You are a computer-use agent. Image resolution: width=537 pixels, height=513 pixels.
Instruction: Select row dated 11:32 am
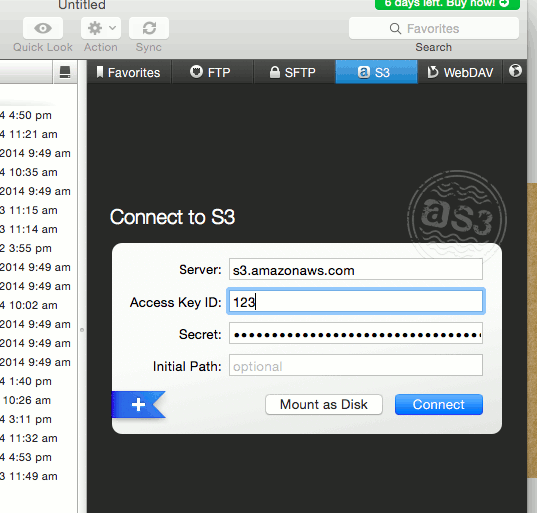tap(38, 438)
